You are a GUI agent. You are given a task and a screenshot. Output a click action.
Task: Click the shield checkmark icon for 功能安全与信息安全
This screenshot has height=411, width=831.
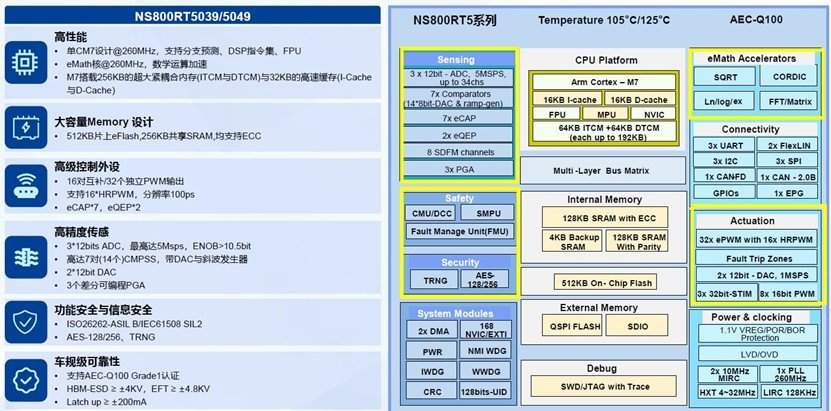coord(24,319)
